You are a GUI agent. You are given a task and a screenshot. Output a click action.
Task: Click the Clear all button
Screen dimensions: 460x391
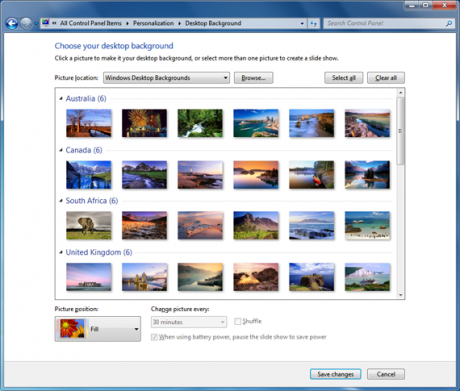[x=386, y=78]
